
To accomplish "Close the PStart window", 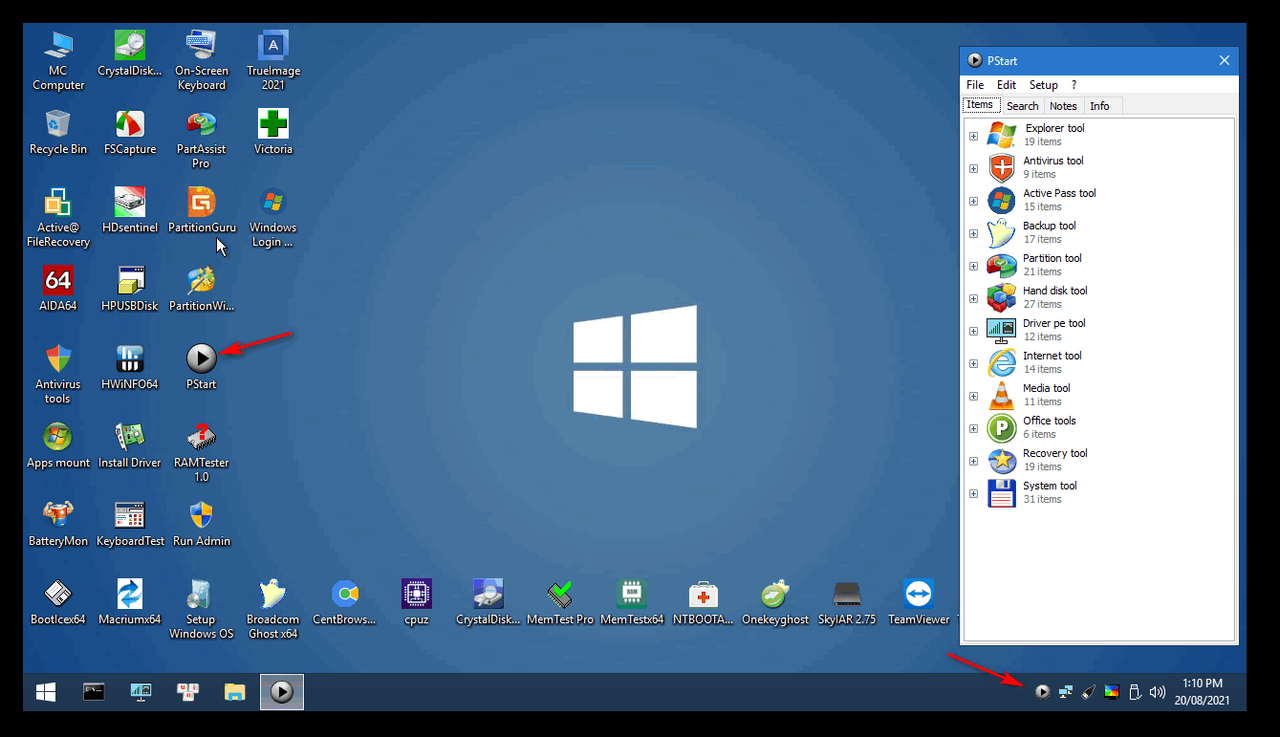I will pos(1224,61).
